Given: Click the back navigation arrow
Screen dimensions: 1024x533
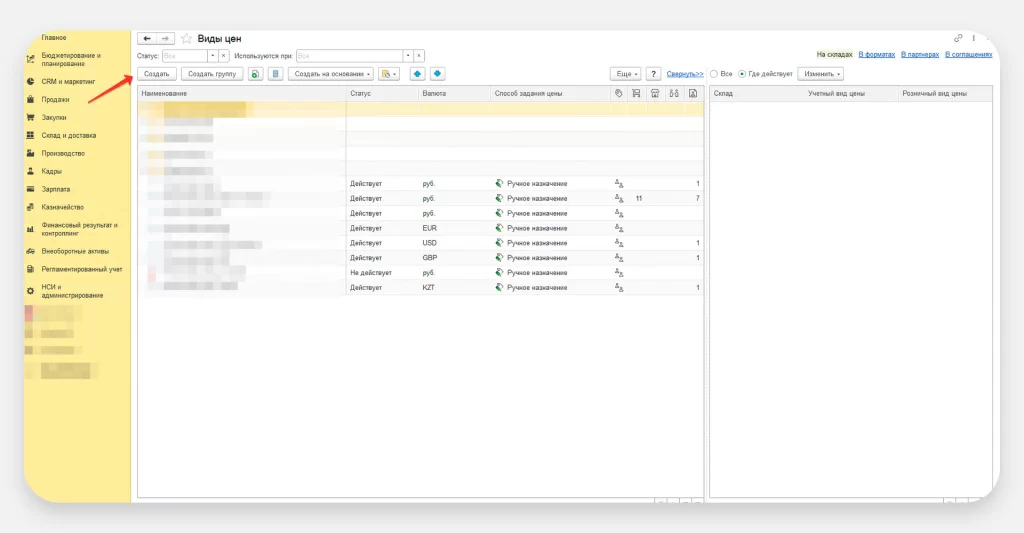Looking at the screenshot, I should tap(147, 38).
